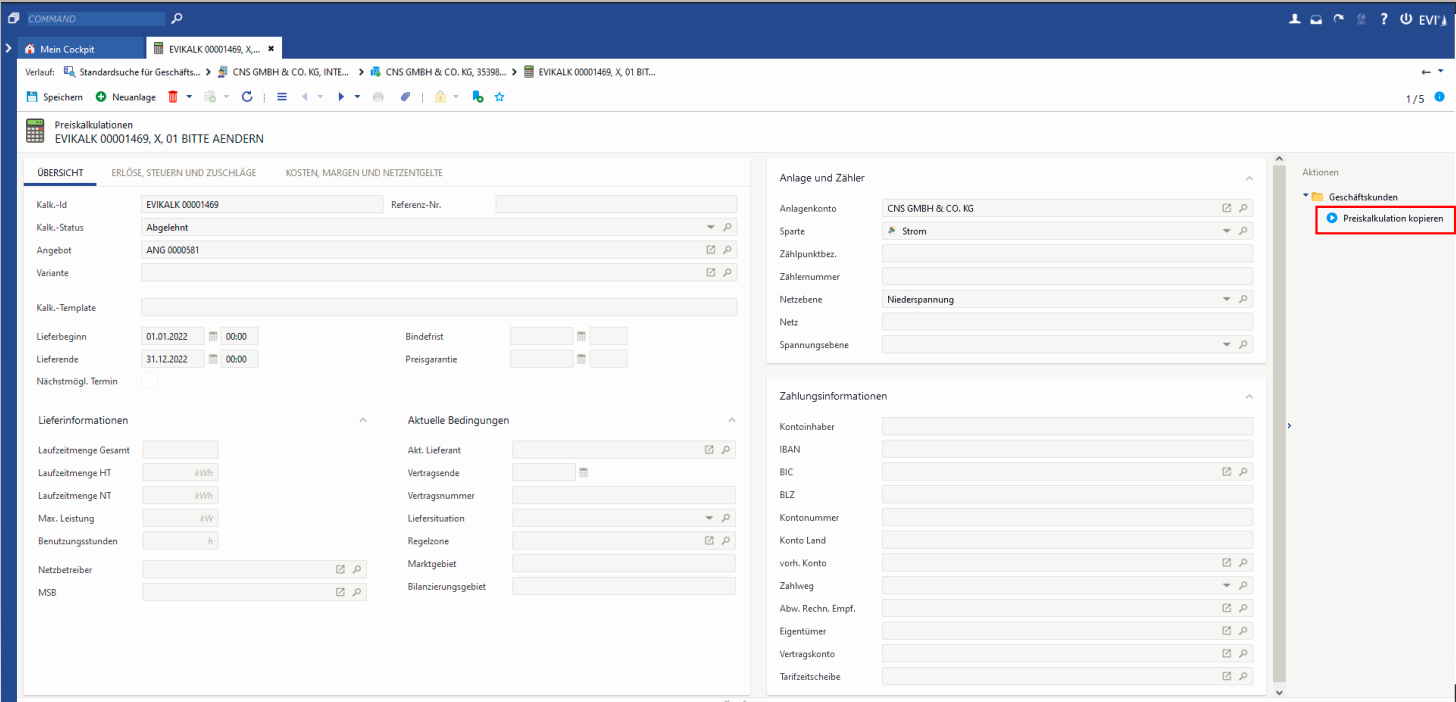Open Kosten, Margen und Netzentgelte tab
Screen dimensions: 1456x702
coord(364,173)
